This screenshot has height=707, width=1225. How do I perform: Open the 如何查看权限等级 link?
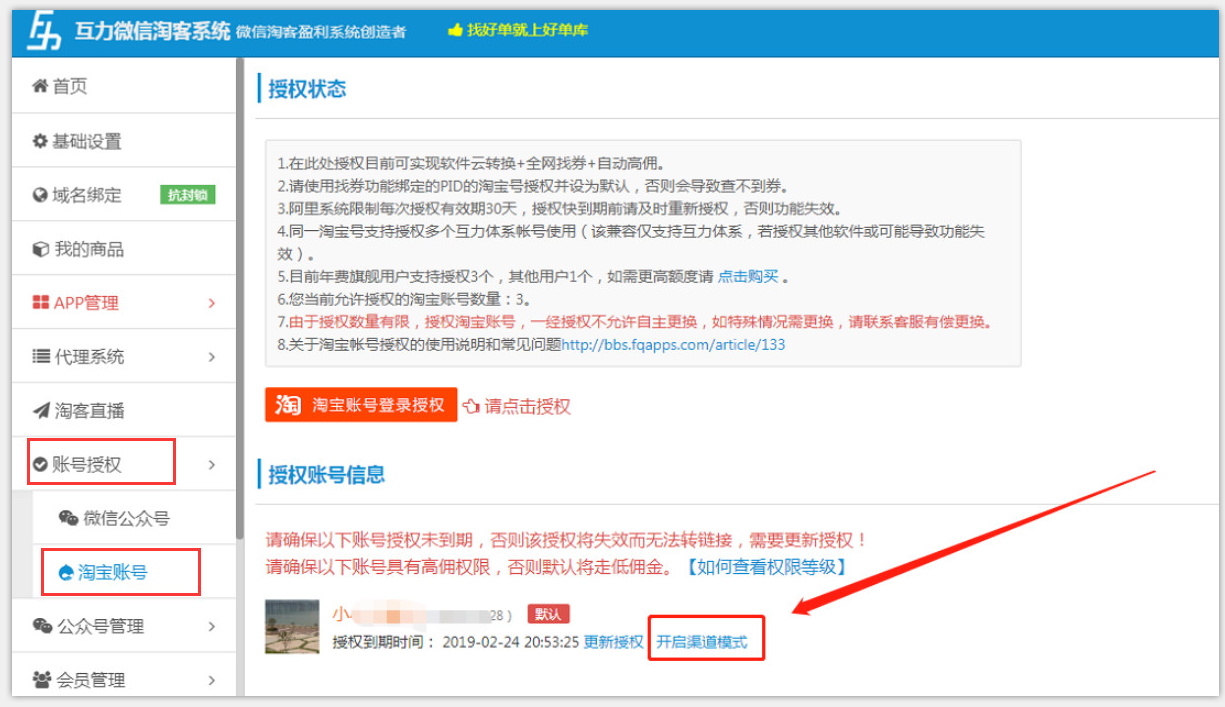pos(766,567)
